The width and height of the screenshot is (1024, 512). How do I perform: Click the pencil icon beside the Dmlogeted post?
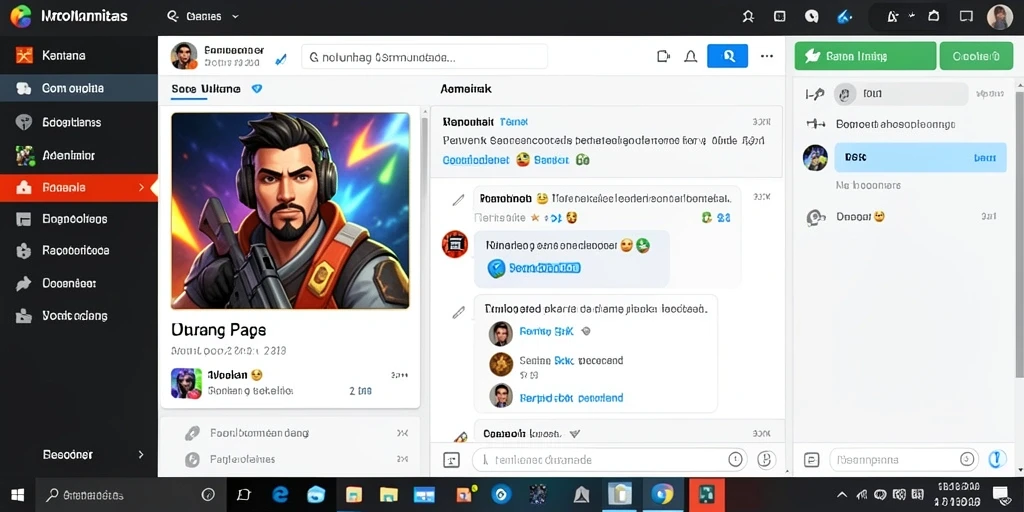tap(458, 313)
